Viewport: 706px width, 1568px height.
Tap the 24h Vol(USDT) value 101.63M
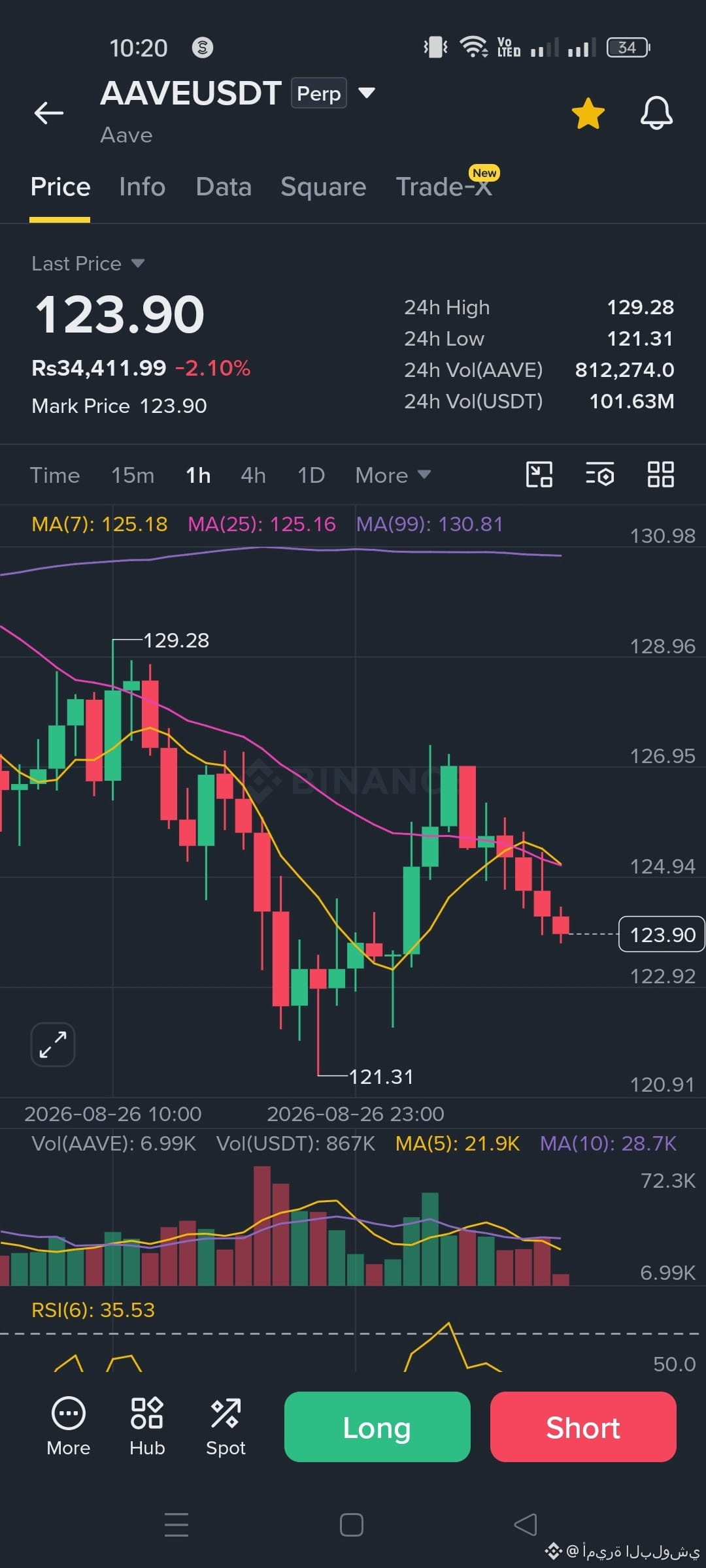coord(631,401)
